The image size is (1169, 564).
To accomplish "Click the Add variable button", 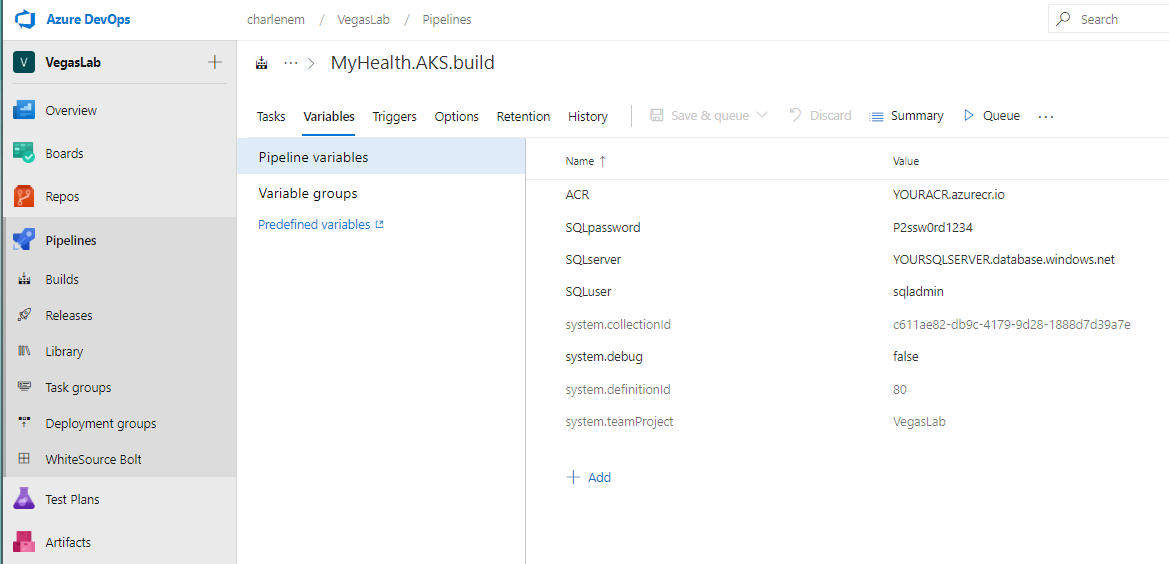I will (x=589, y=478).
